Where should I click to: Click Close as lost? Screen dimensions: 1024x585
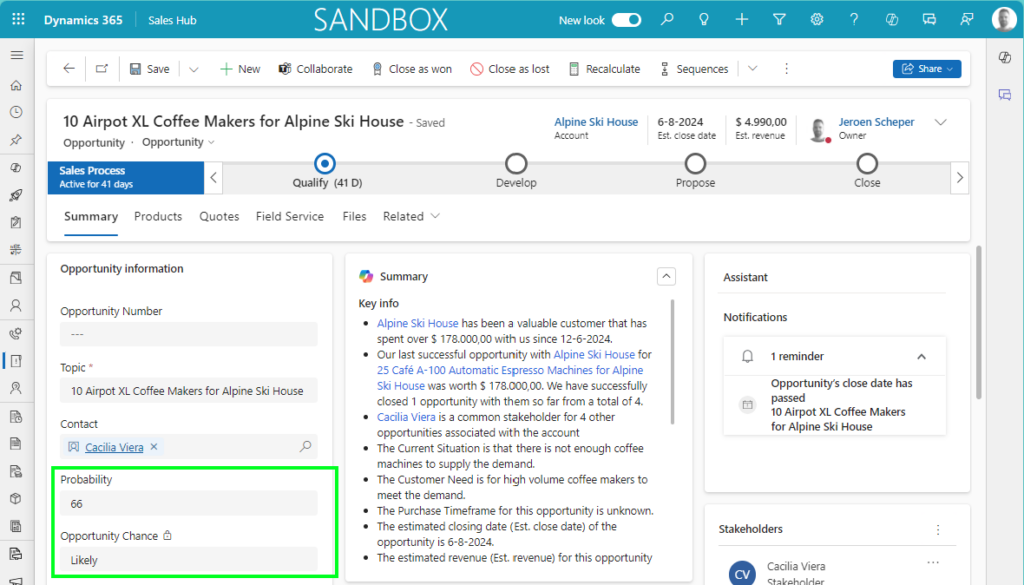coord(510,69)
